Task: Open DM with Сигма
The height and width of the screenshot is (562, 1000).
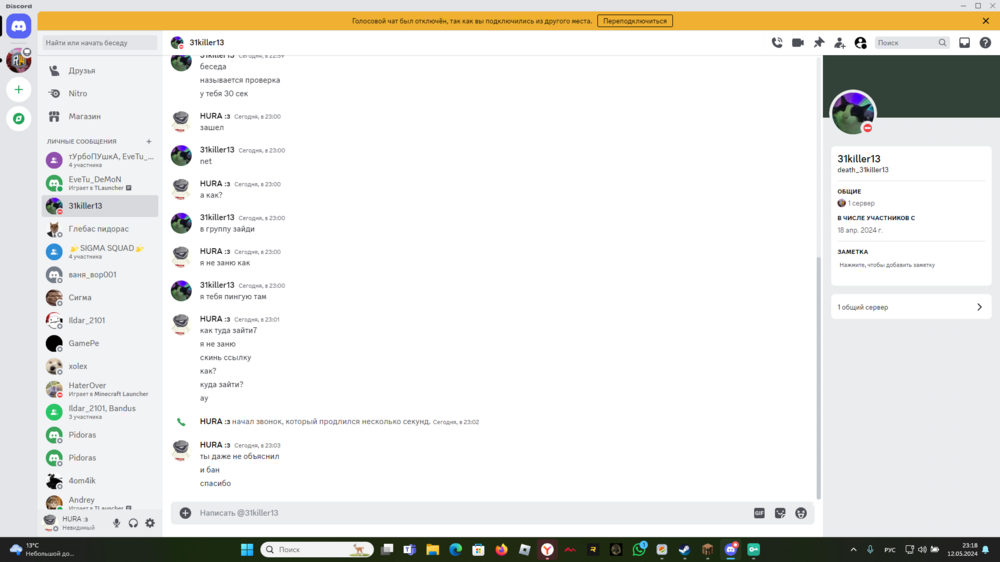Action: pos(99,298)
